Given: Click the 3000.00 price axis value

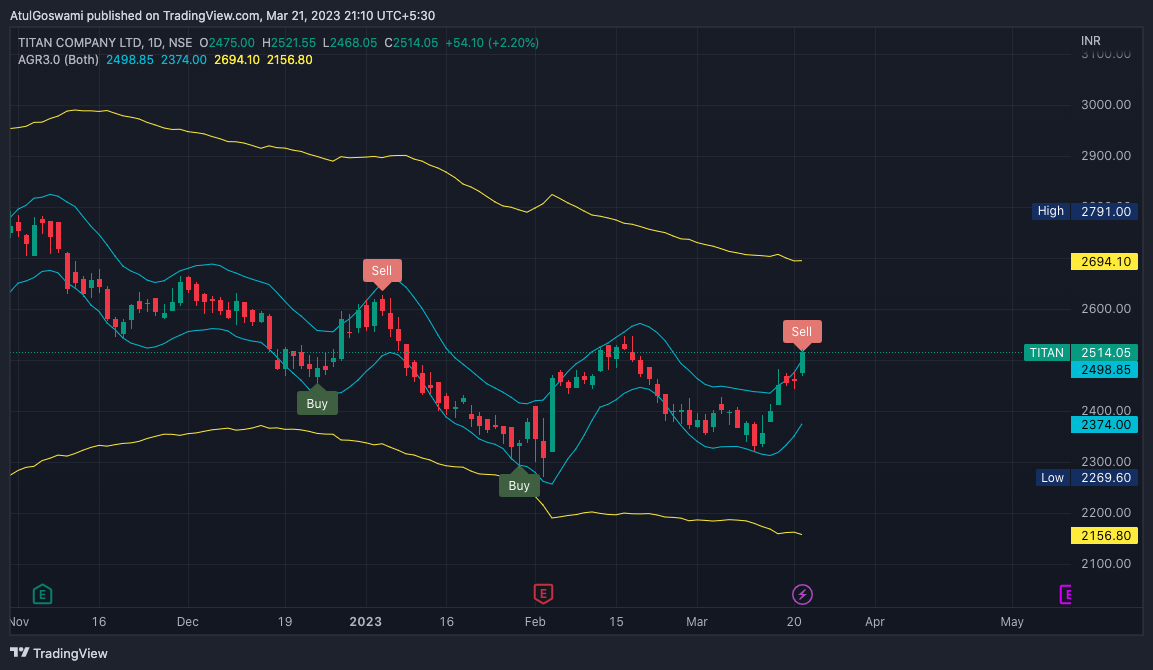Looking at the screenshot, I should click(x=1106, y=104).
